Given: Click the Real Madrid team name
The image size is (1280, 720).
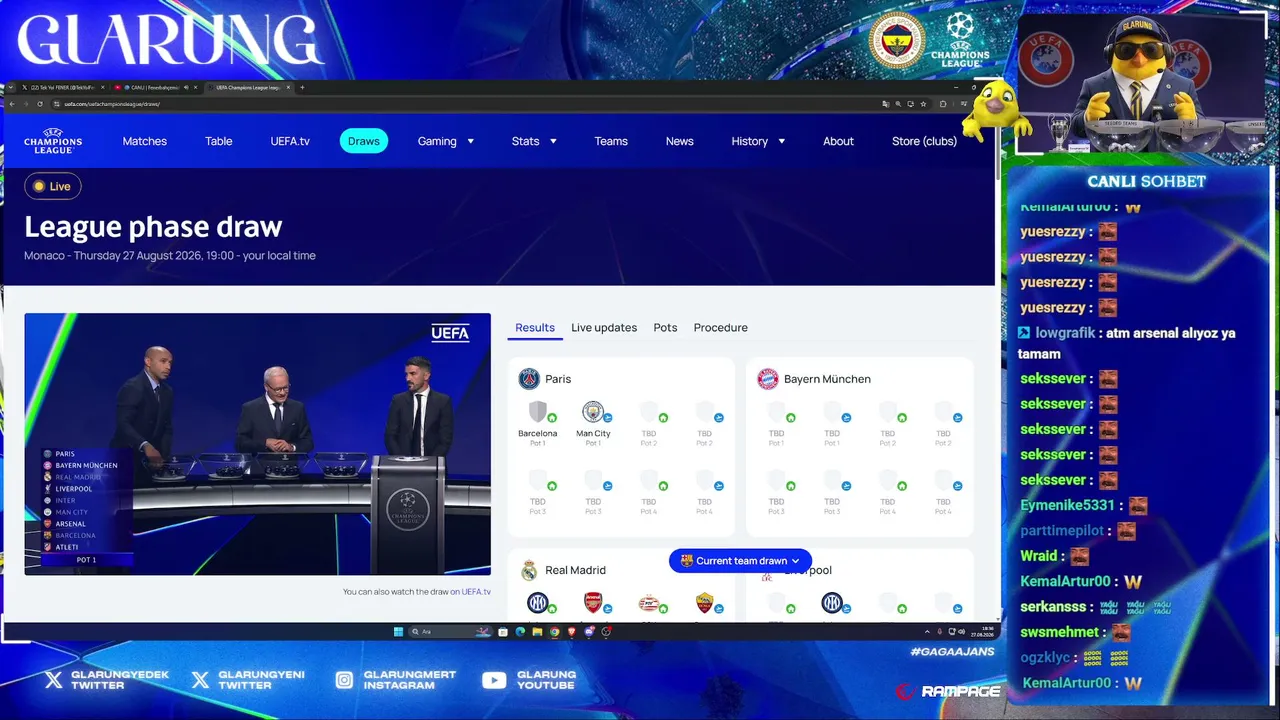Looking at the screenshot, I should point(575,570).
